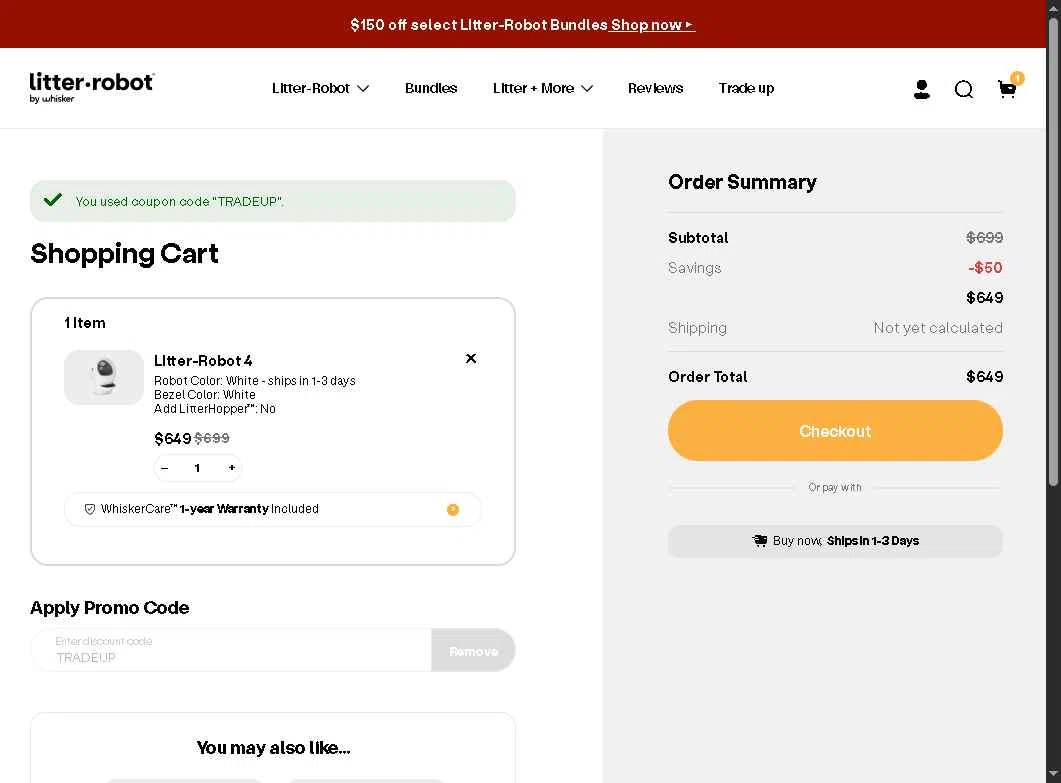Screen dimensions: 1061x783
Task: Click the 'You may also like...' heading
Action: (x=273, y=748)
